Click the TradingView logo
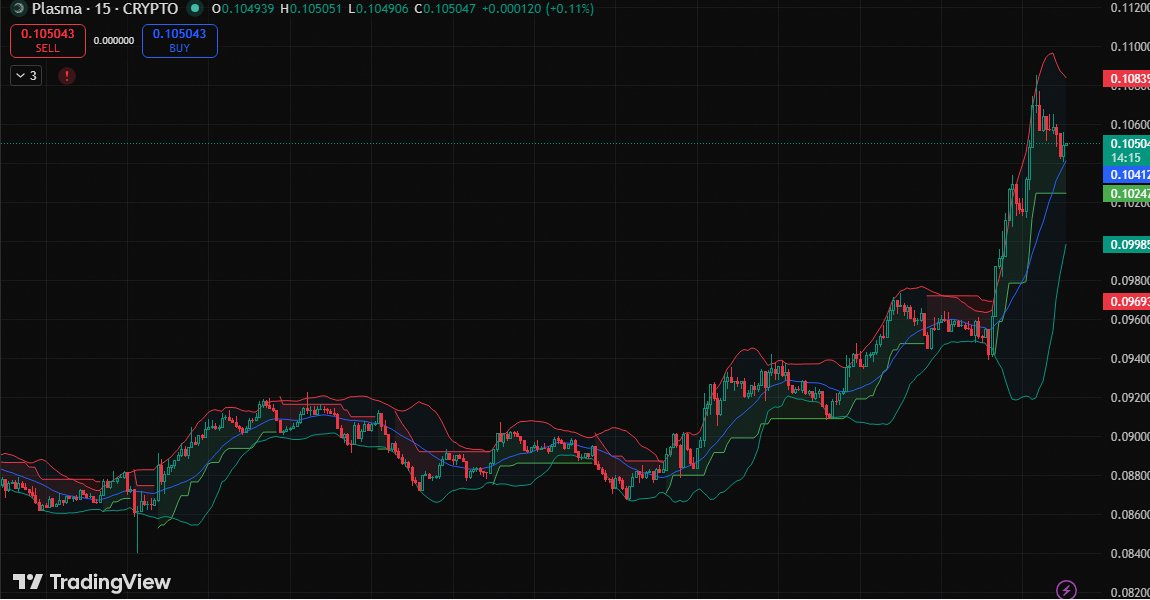1150x600 pixels. (92, 582)
